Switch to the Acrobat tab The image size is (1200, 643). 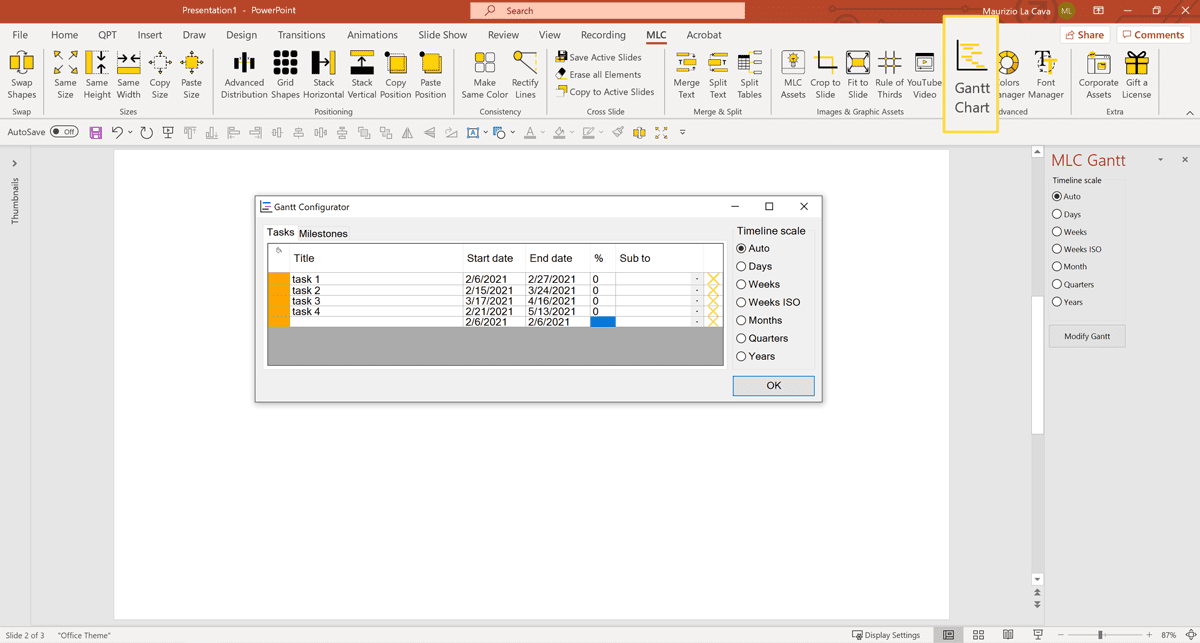pyautogui.click(x=704, y=35)
